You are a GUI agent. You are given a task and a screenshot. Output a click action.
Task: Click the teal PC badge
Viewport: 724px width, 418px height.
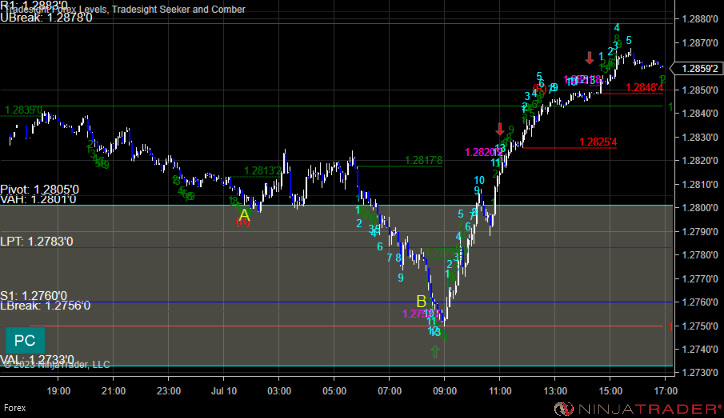(x=25, y=340)
